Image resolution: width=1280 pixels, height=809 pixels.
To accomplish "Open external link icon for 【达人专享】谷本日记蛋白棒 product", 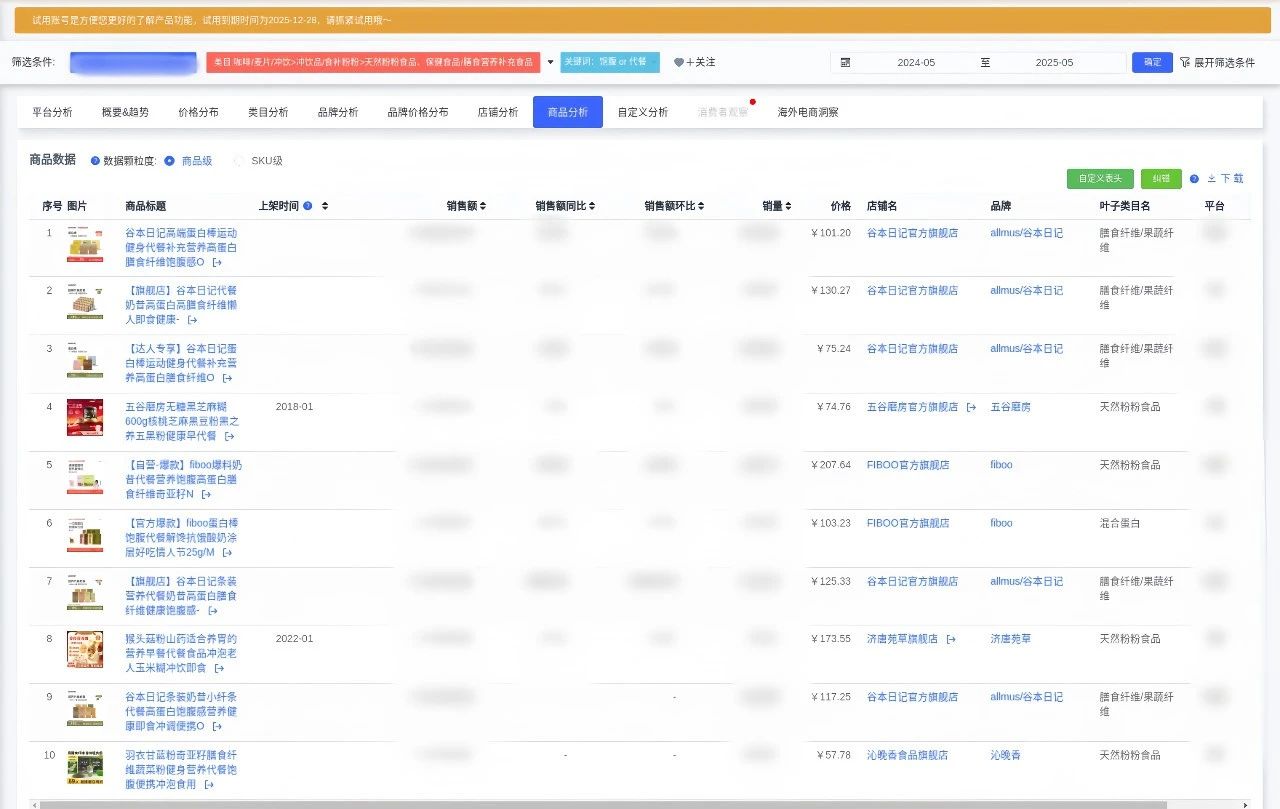I will (227, 378).
